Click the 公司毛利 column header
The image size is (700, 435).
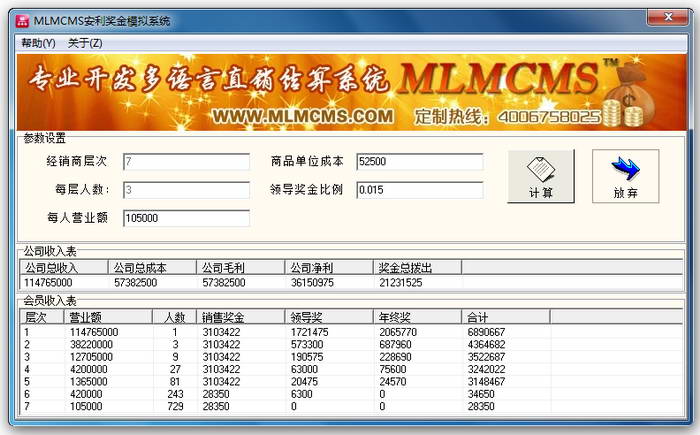(241, 268)
